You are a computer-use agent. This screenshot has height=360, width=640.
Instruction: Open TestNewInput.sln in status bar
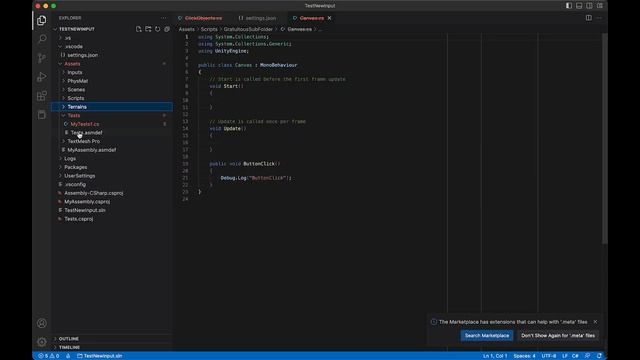[x=100, y=356]
